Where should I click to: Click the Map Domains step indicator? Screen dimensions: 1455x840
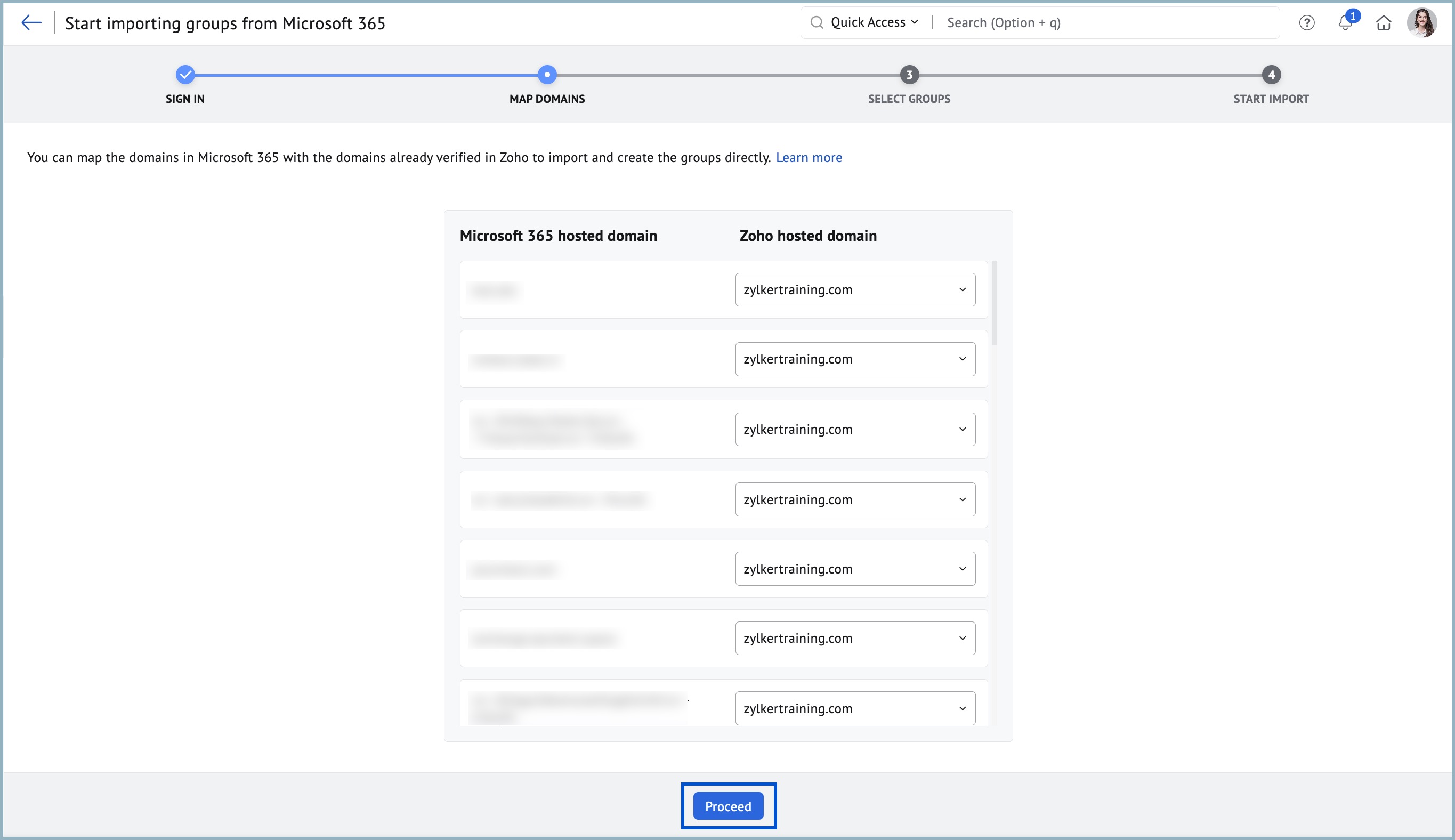547,75
